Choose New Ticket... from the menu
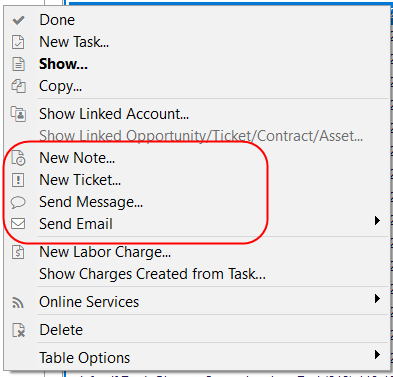393x377 pixels. click(80, 180)
